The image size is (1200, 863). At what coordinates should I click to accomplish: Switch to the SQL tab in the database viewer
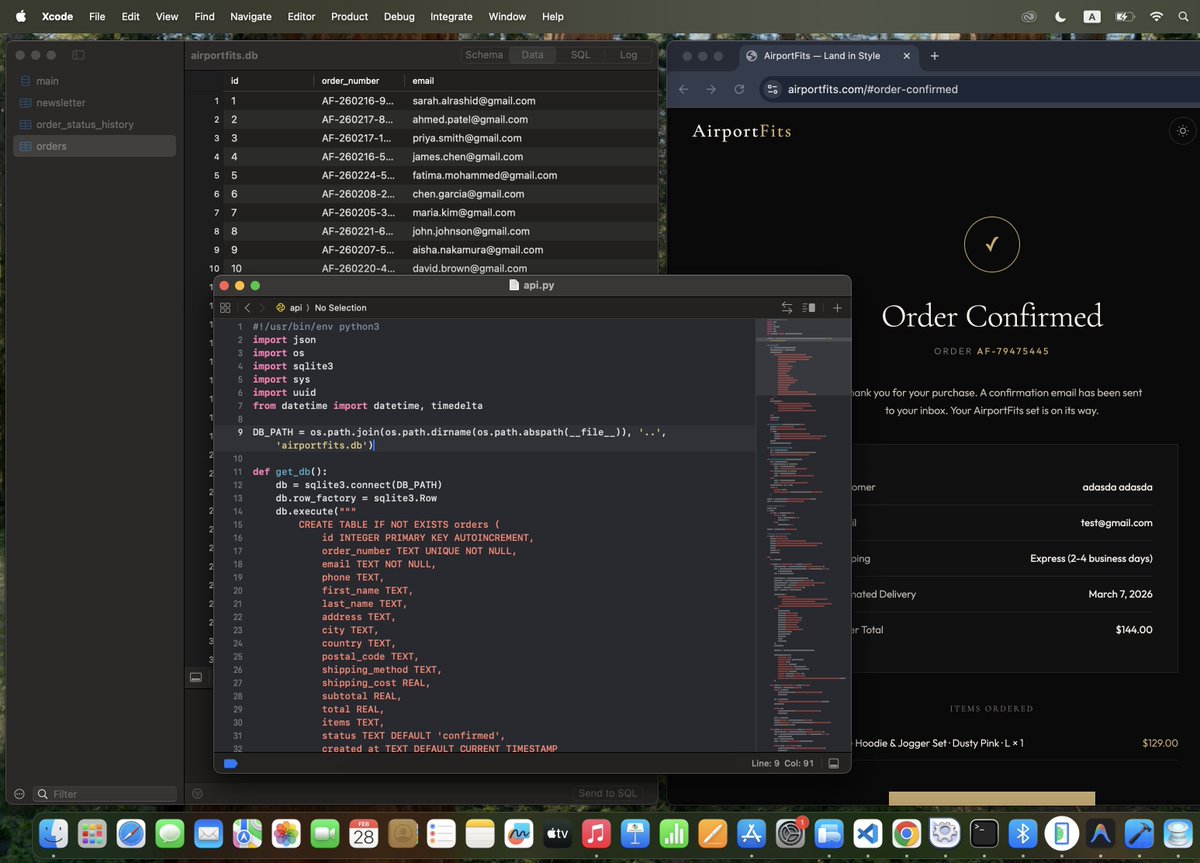(x=580, y=55)
